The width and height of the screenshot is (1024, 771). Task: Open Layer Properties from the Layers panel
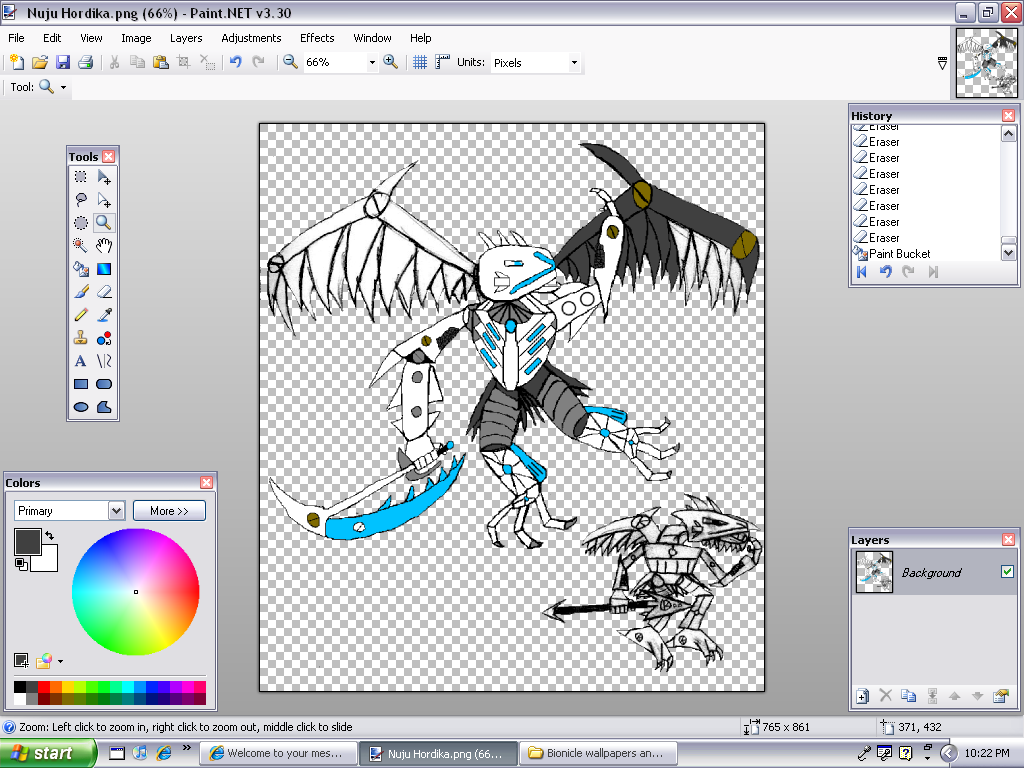(1003, 696)
